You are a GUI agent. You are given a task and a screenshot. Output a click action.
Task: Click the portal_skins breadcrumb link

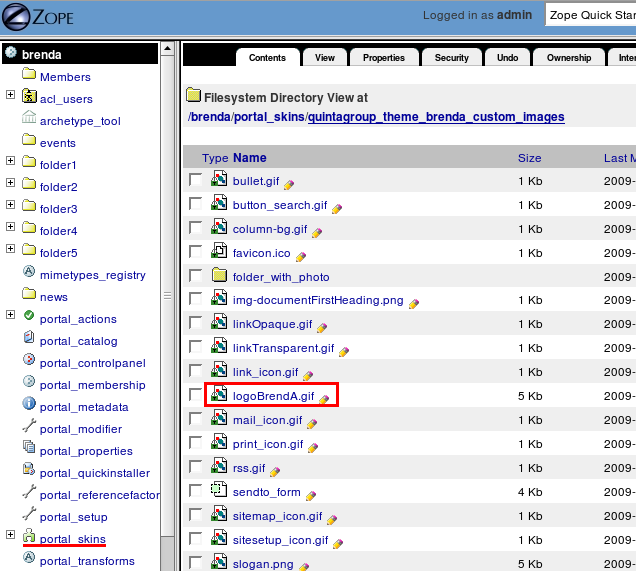click(269, 117)
